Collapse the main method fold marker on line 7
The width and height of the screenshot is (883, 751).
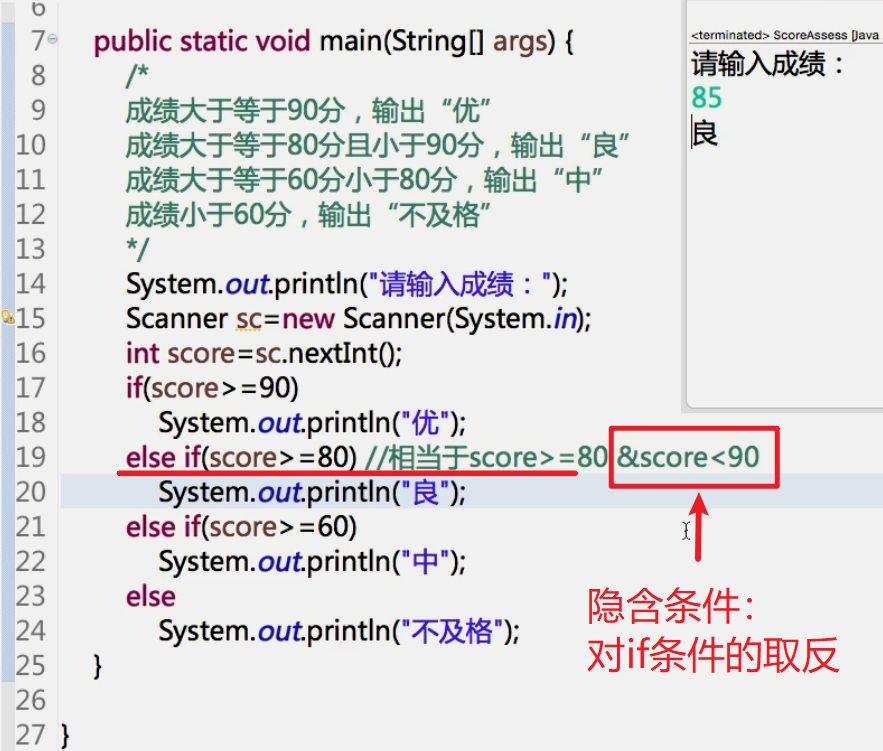pyautogui.click(x=52, y=39)
